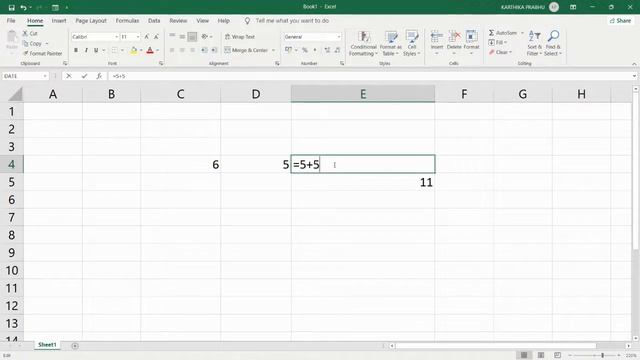Apply a border from the Borders icon
640x360 pixels.
pos(115,50)
